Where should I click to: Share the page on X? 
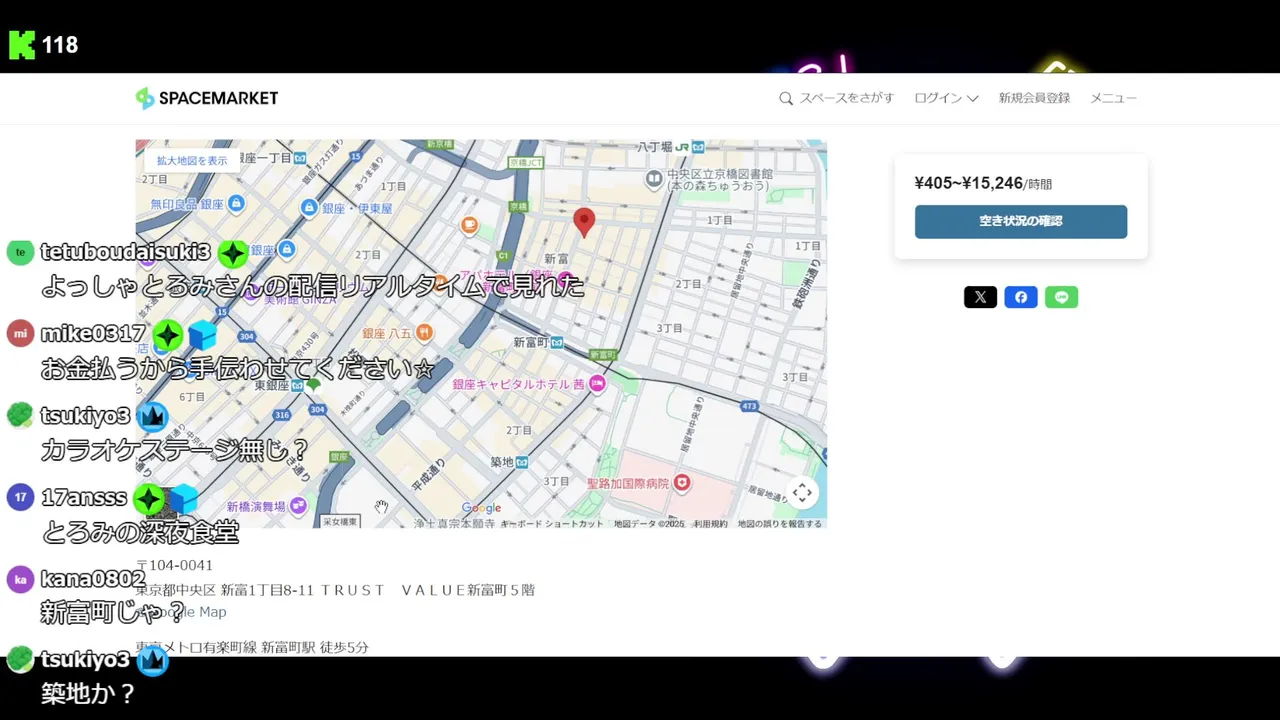click(980, 297)
